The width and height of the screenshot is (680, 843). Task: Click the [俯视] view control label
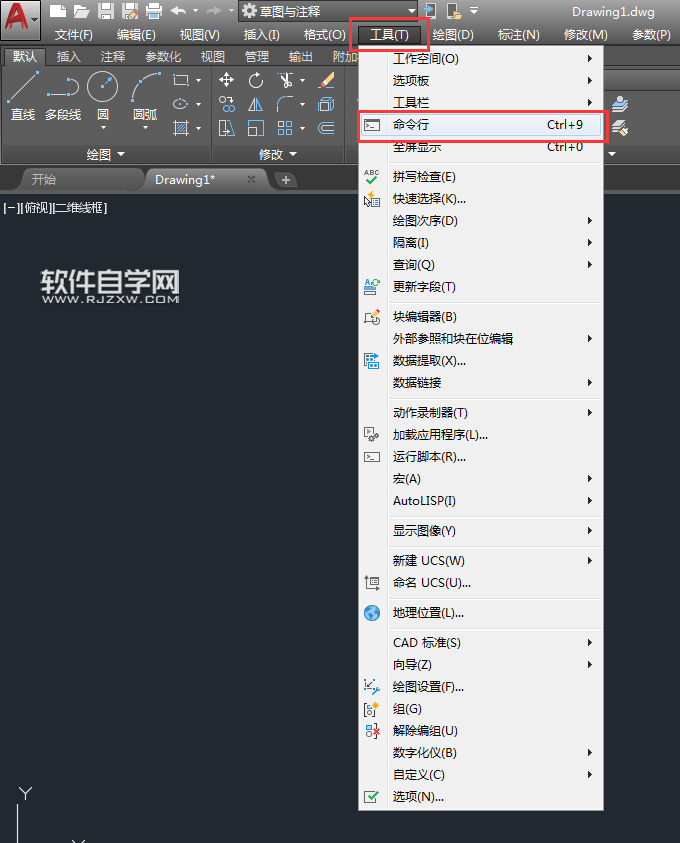click(37, 208)
